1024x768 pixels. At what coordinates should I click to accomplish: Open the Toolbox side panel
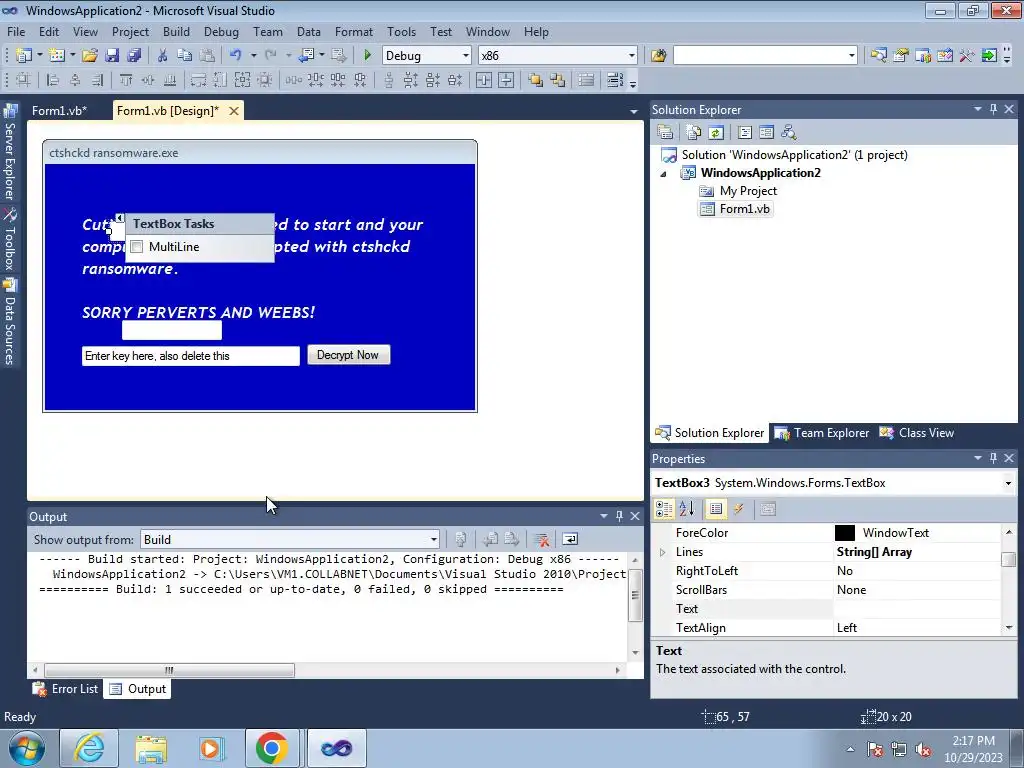click(10, 239)
